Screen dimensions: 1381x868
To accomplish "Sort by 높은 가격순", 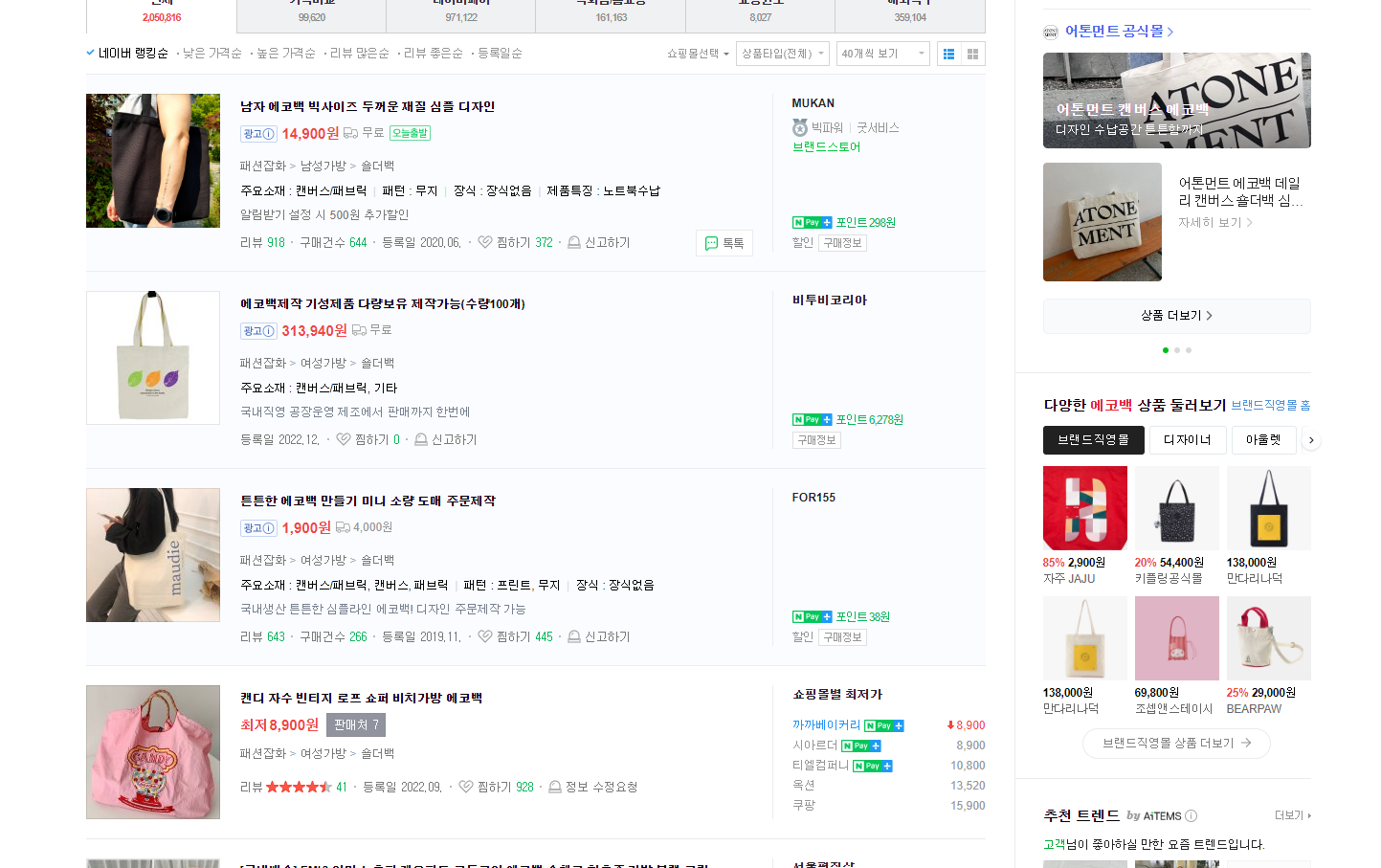I will click(286, 54).
